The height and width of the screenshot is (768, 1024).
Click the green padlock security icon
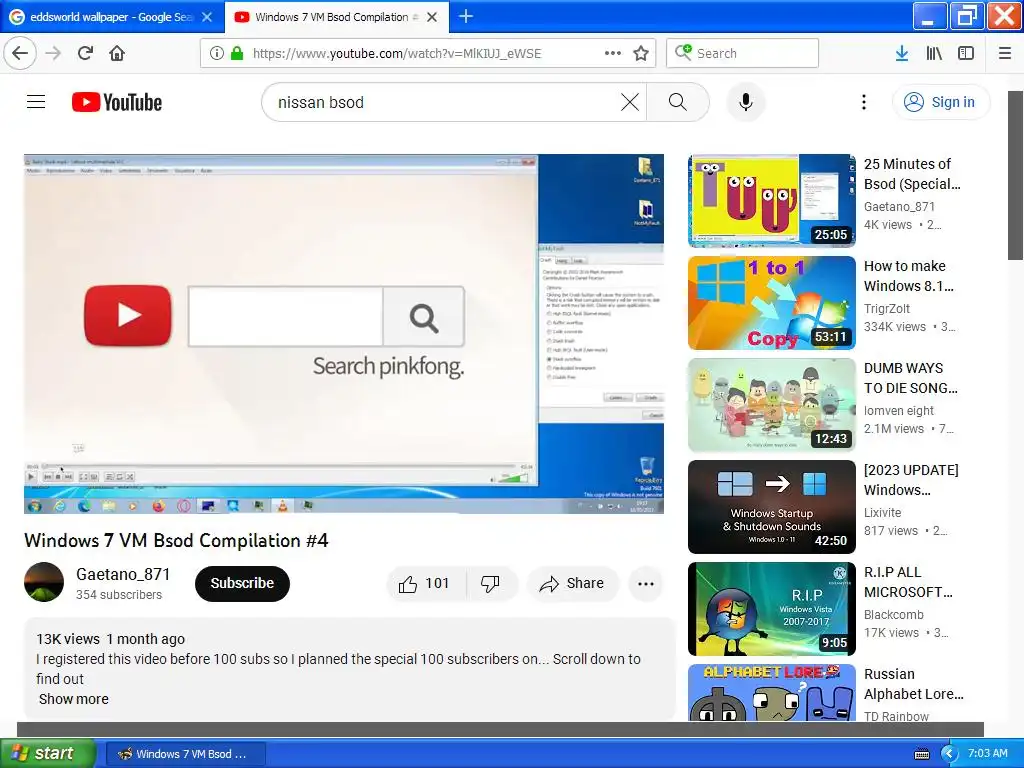pyautogui.click(x=237, y=53)
